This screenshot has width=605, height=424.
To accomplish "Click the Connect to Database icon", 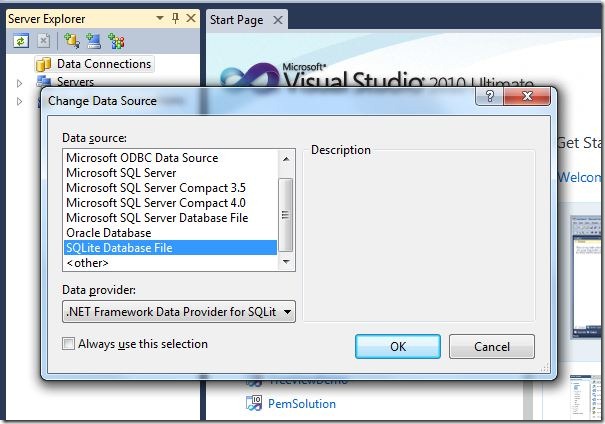I will click(72, 41).
